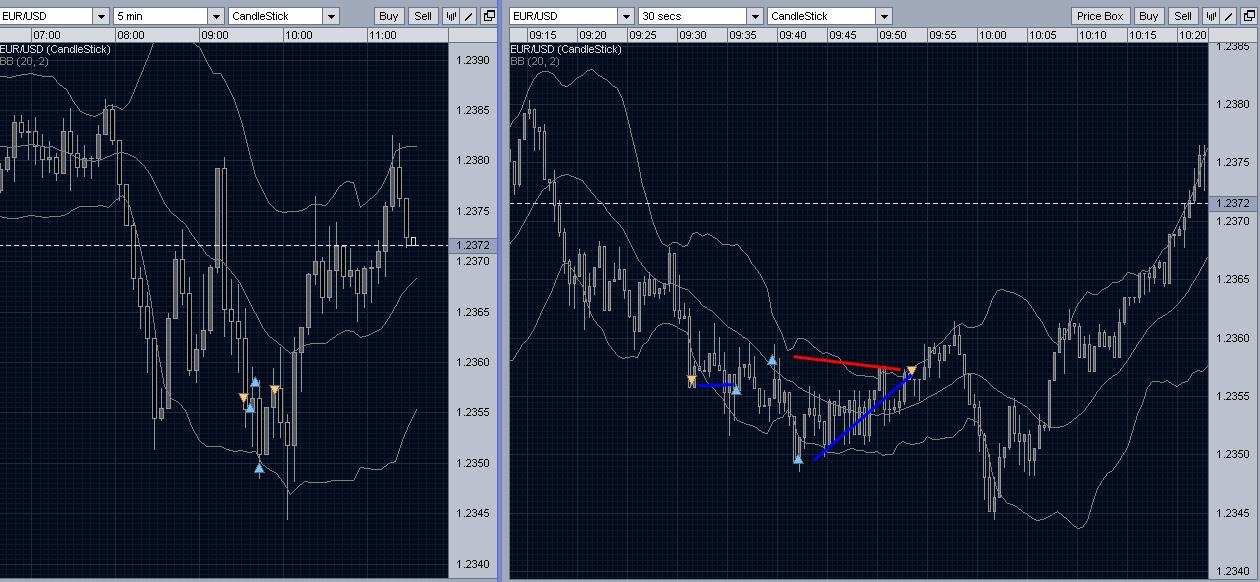Click 1.2385 price label on right chart scale
1260x582 pixels.
point(1232,46)
